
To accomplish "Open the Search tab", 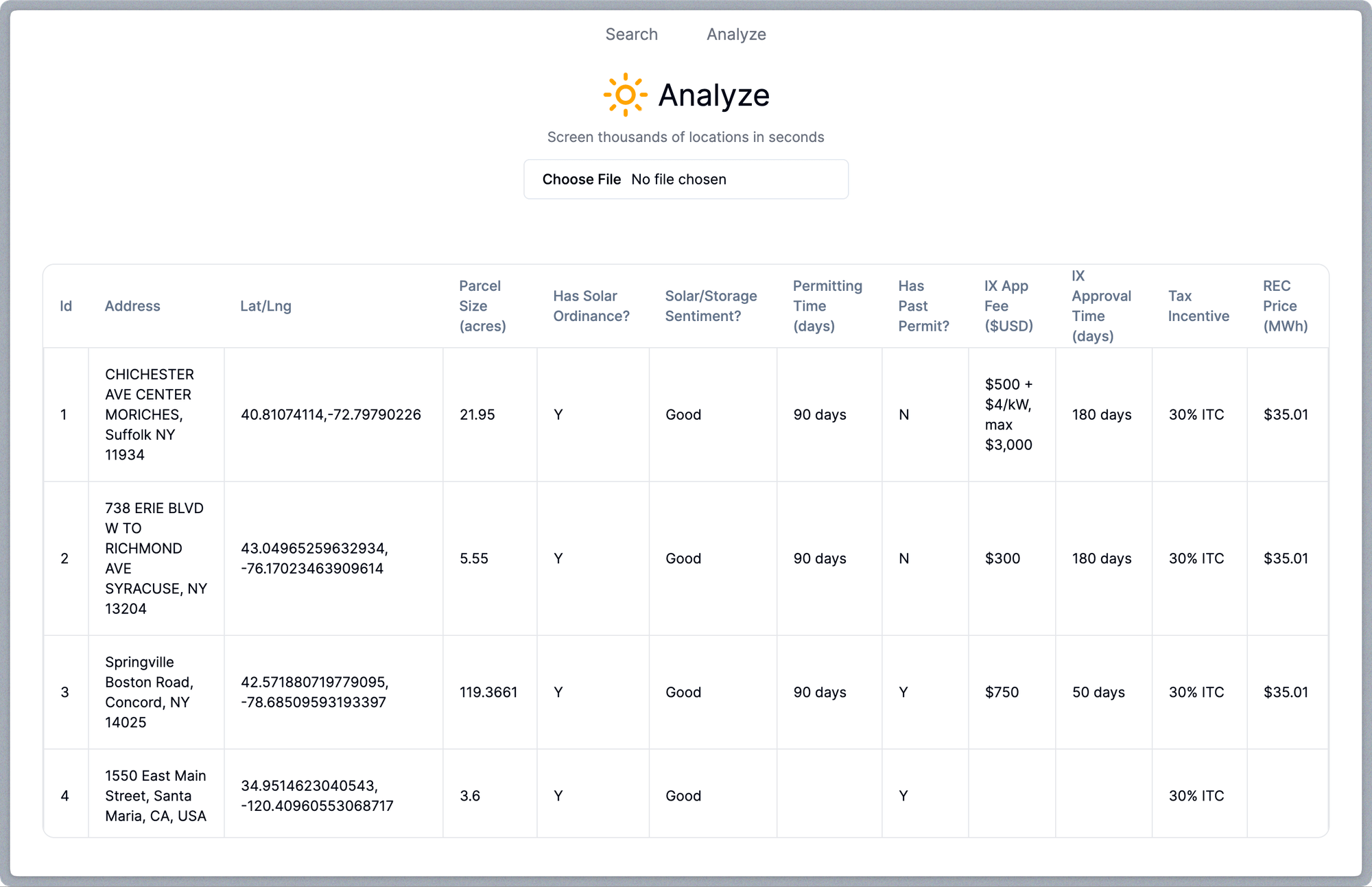I will tap(631, 34).
